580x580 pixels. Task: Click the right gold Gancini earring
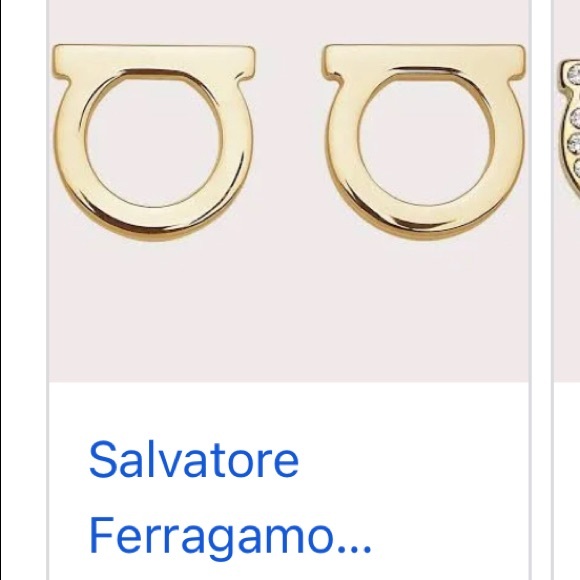(424, 142)
